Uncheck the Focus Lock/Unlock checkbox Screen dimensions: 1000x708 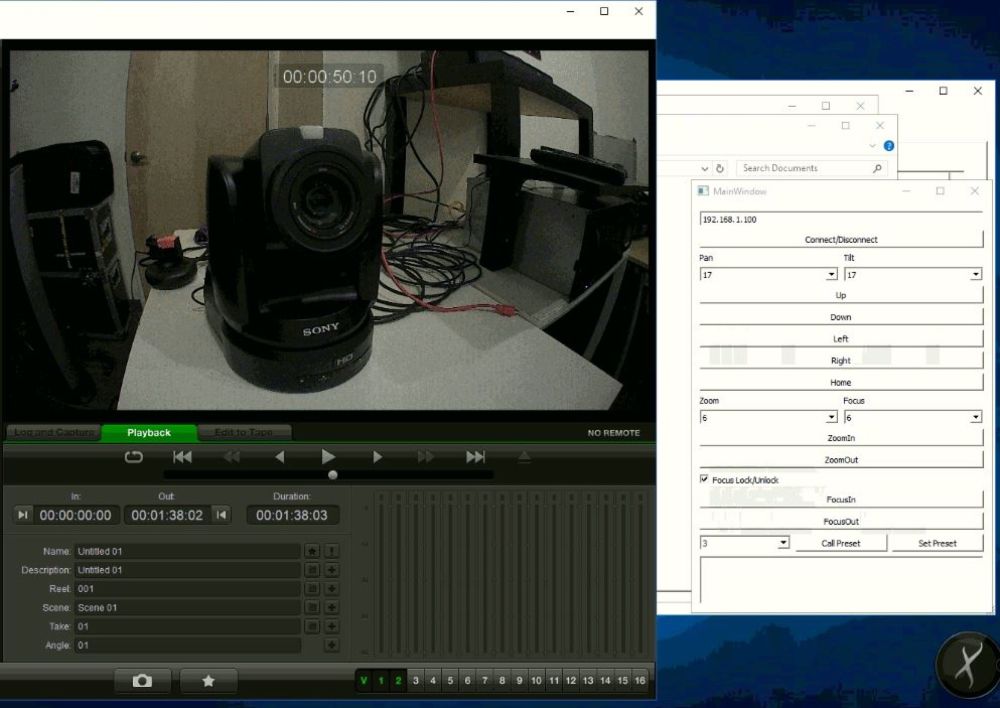pyautogui.click(x=704, y=479)
